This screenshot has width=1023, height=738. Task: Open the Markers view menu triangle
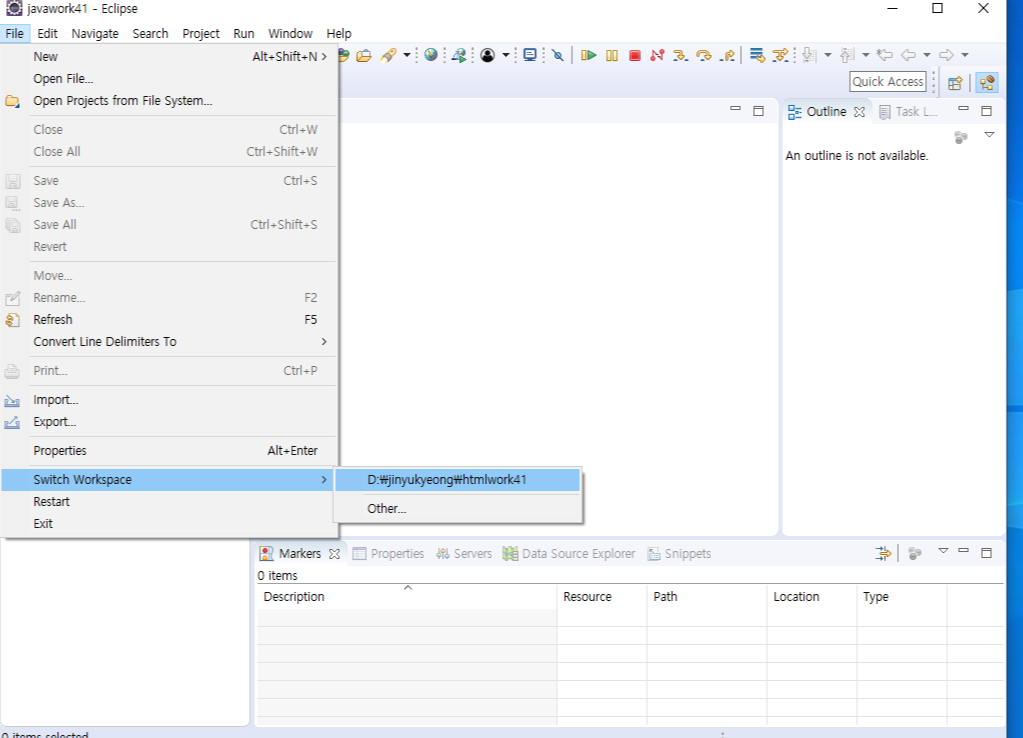point(943,551)
